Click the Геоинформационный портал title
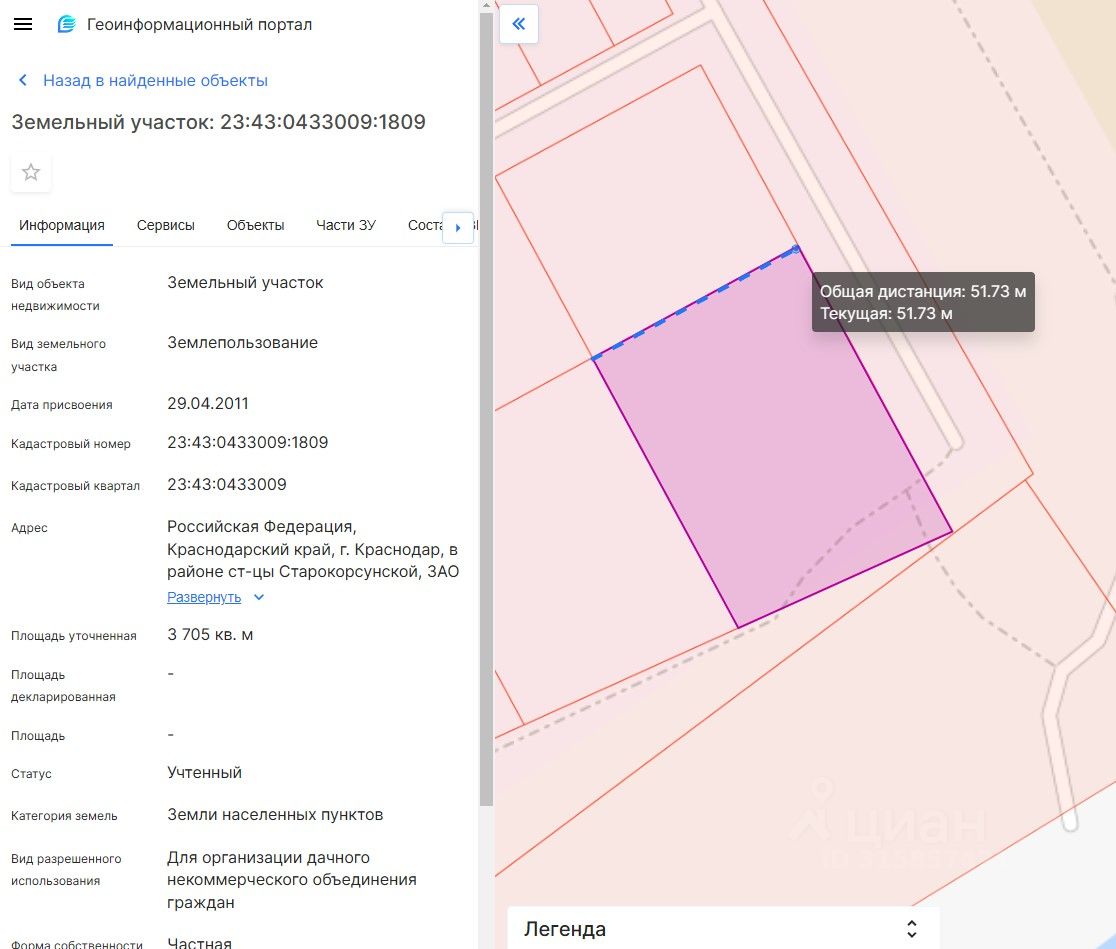The height and width of the screenshot is (949, 1116). point(199,24)
